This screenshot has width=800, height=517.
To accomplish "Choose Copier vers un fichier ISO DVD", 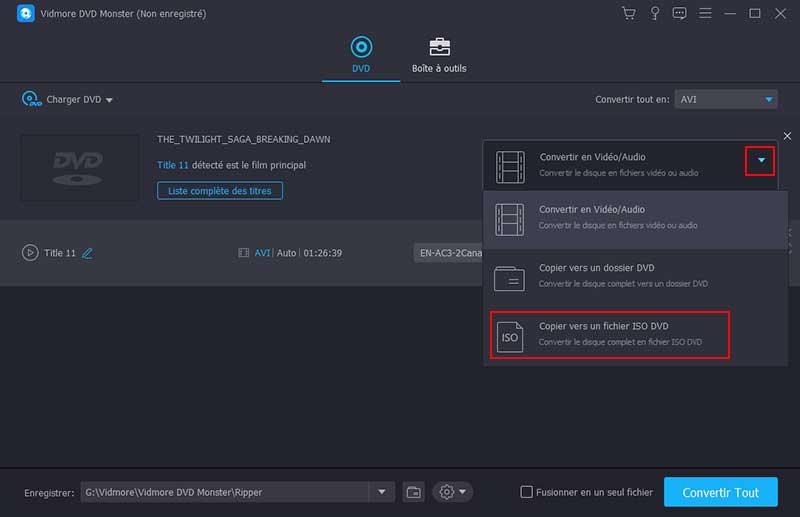I will tap(610, 334).
